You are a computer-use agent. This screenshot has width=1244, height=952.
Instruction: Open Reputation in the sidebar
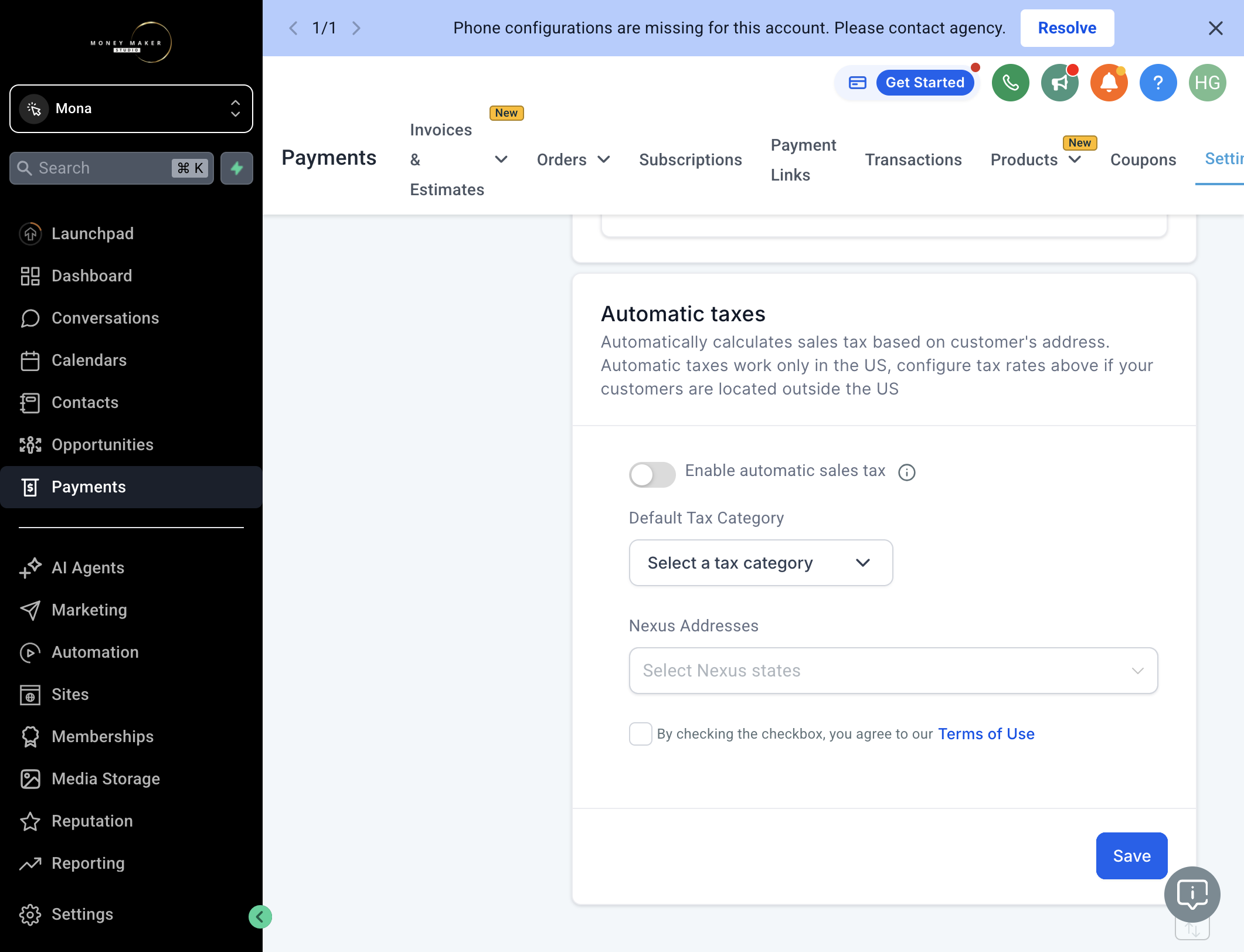(x=131, y=821)
